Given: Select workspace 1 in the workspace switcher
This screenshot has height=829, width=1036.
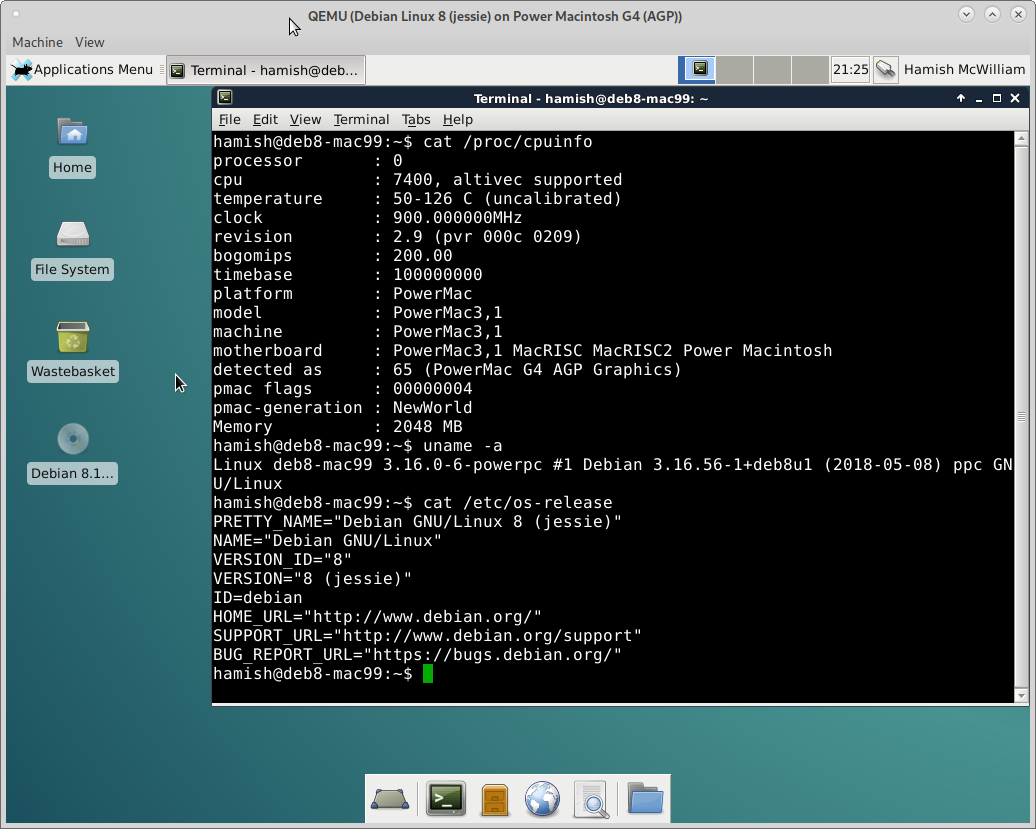Looking at the screenshot, I should point(699,69).
